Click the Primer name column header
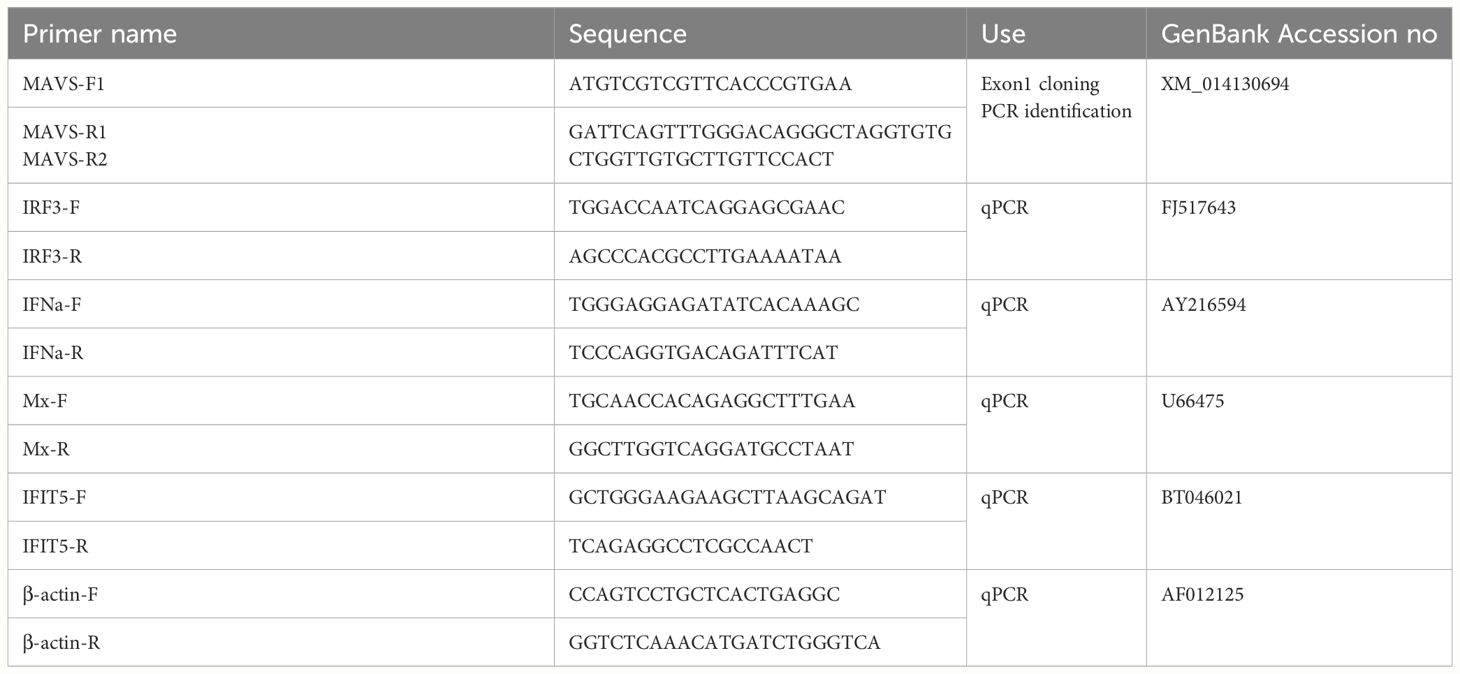1460x674 pixels. click(99, 34)
